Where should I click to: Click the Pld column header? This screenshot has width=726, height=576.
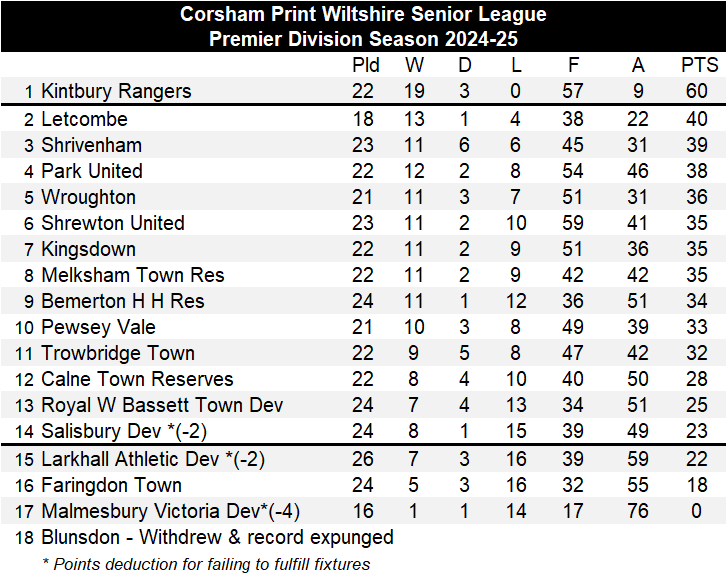pos(366,65)
